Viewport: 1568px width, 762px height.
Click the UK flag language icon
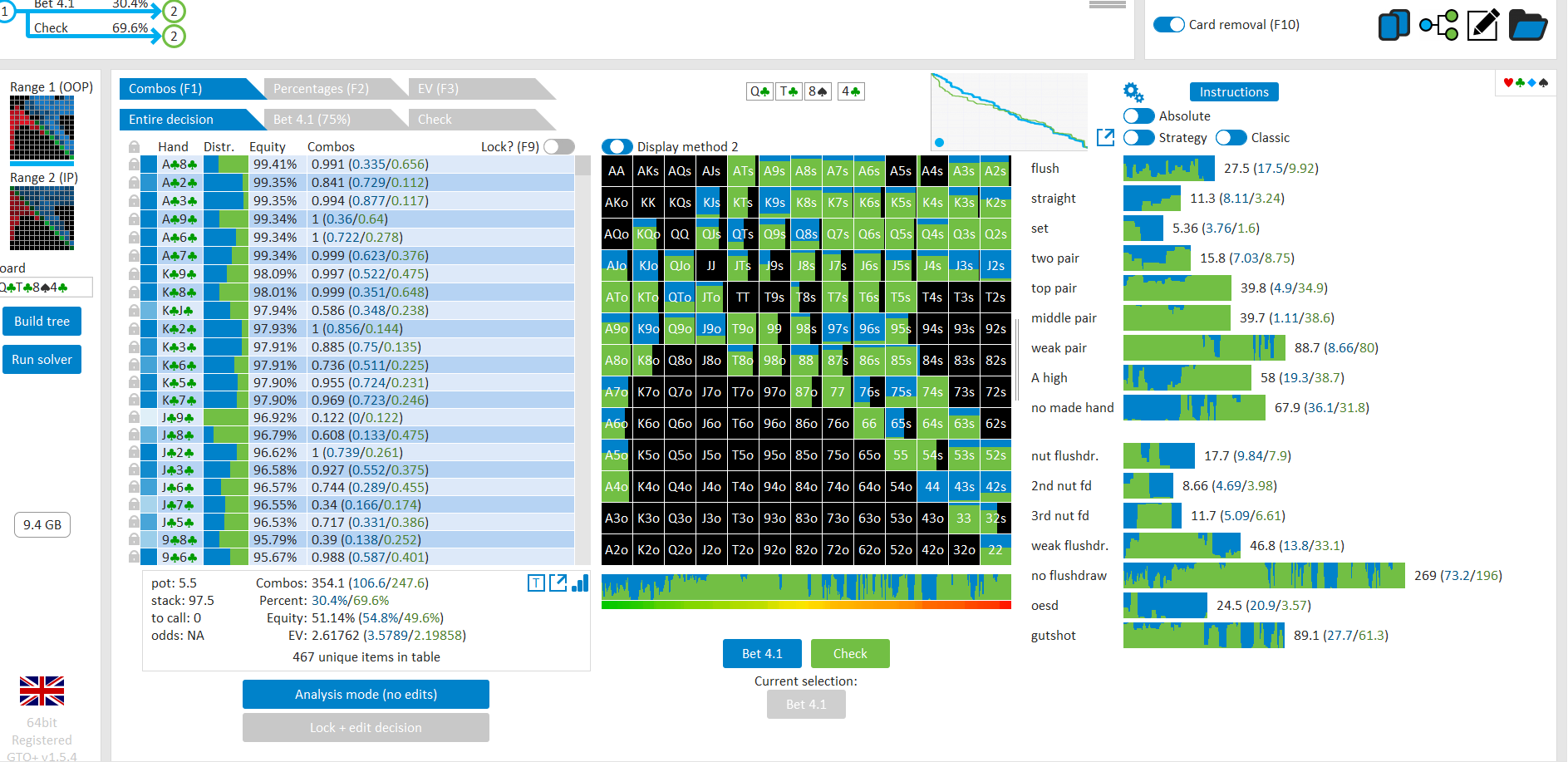tap(42, 691)
